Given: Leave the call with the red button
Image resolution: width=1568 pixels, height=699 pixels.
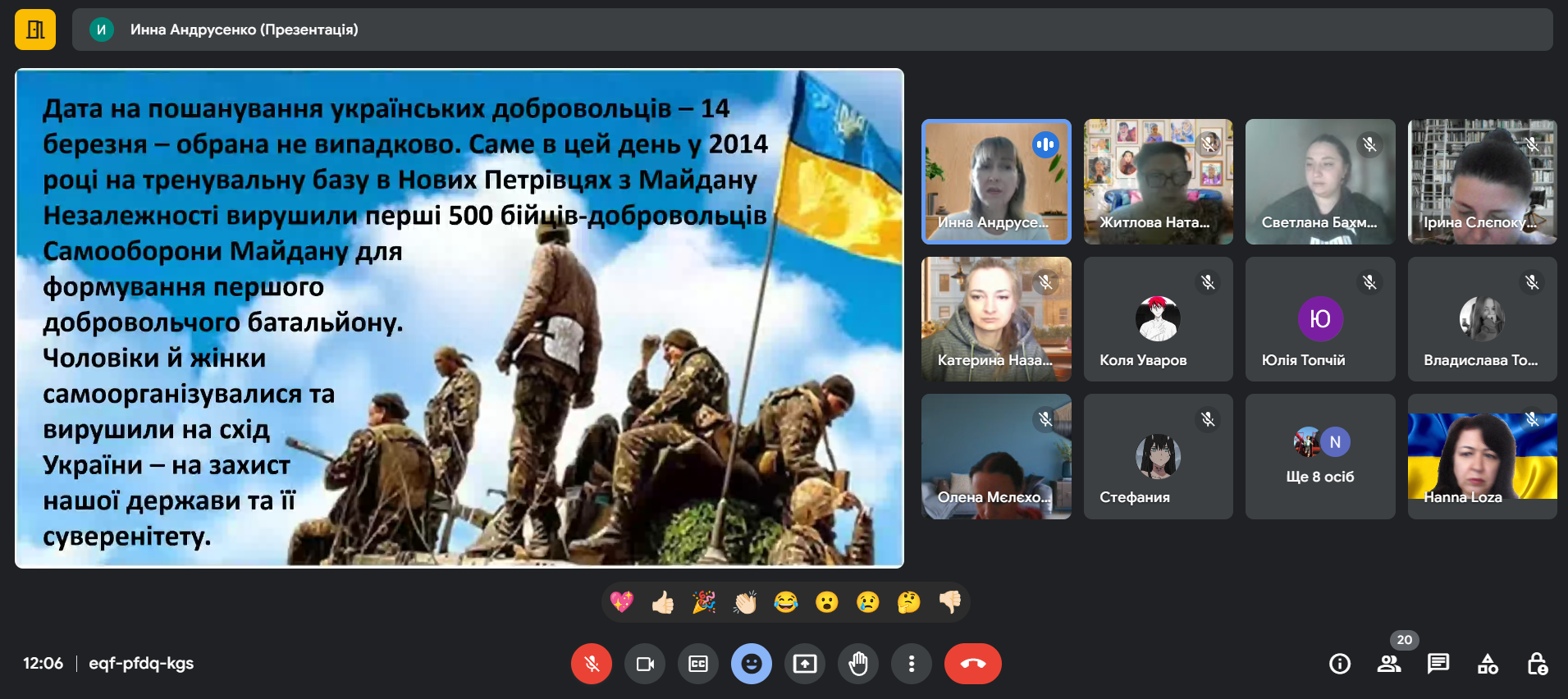Looking at the screenshot, I should (x=972, y=664).
